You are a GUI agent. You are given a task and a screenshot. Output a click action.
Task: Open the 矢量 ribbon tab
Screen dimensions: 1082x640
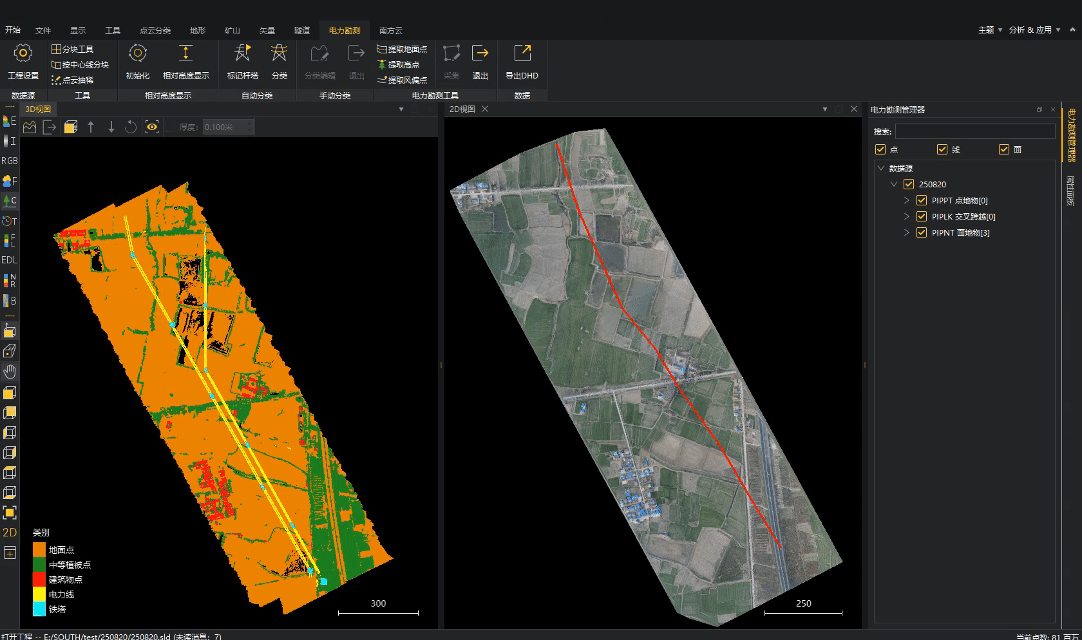[x=267, y=31]
